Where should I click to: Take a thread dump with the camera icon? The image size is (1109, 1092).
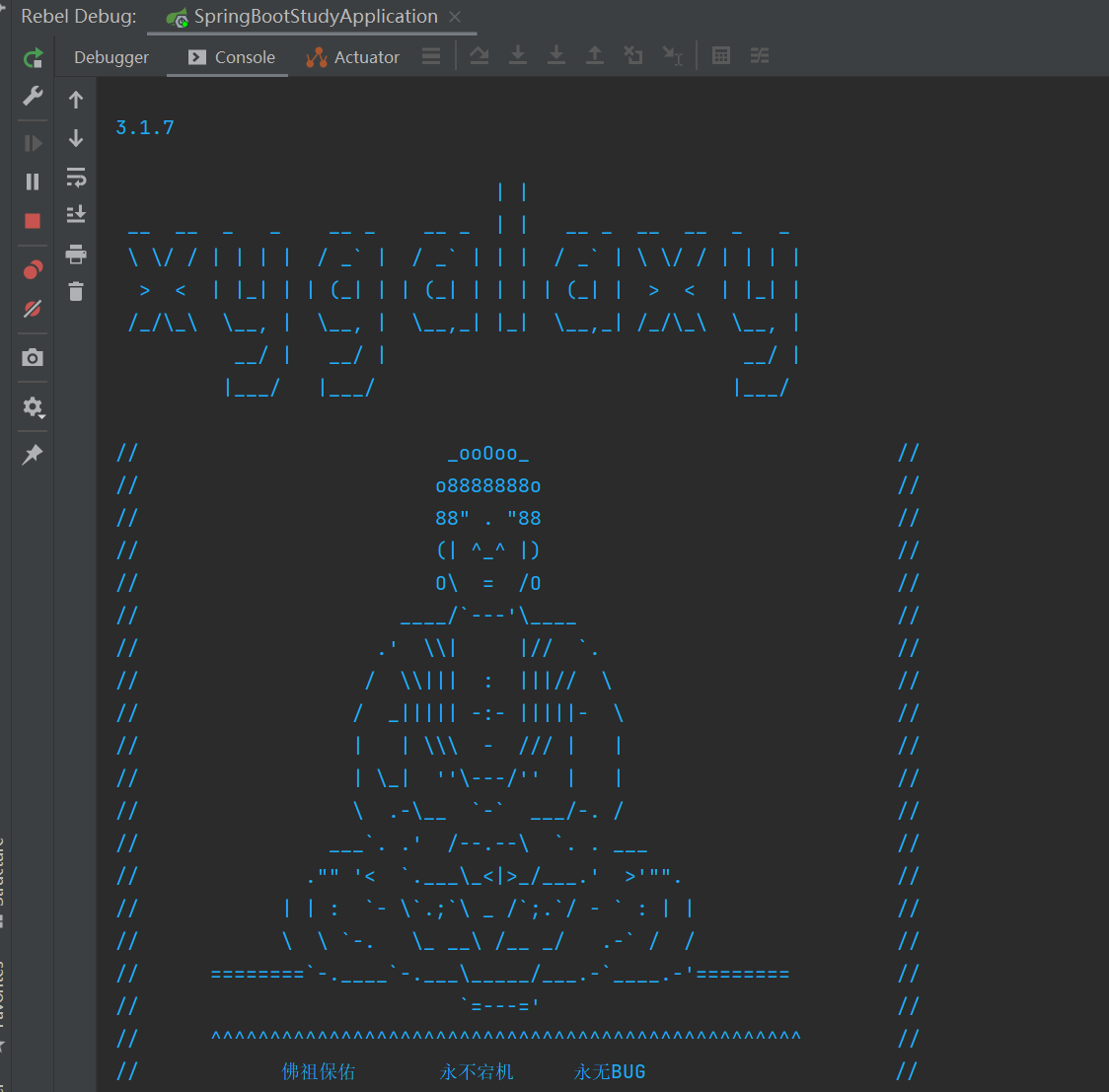click(x=33, y=357)
